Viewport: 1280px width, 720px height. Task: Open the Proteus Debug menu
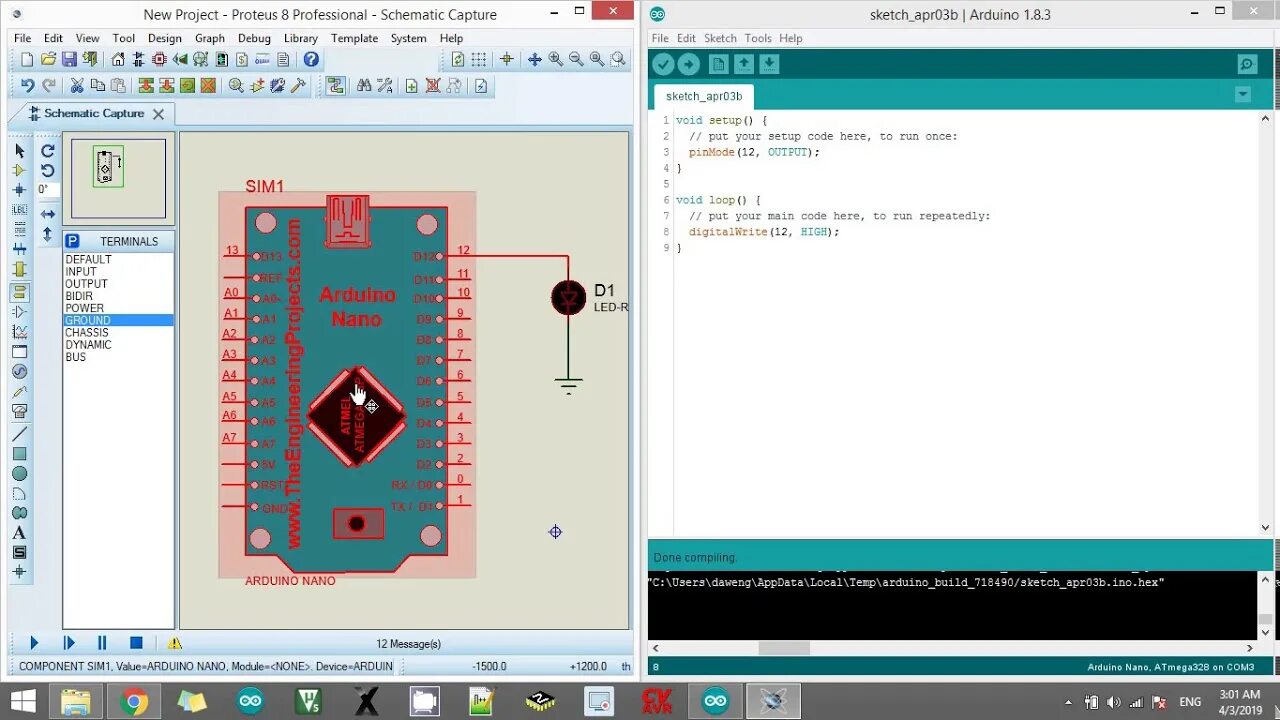[x=254, y=38]
